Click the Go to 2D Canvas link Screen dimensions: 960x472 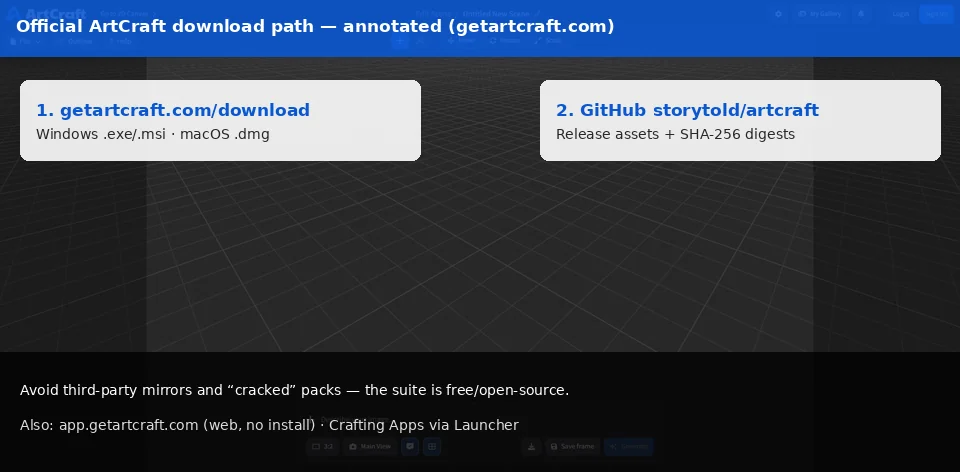pos(128,14)
